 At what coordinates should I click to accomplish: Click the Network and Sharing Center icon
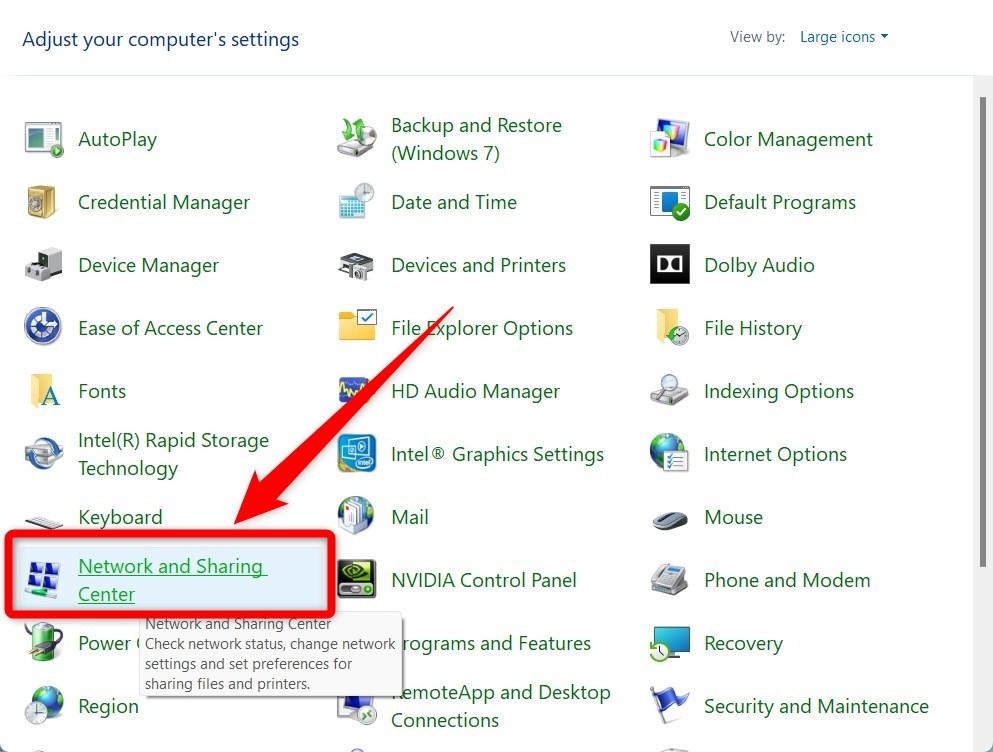43,580
